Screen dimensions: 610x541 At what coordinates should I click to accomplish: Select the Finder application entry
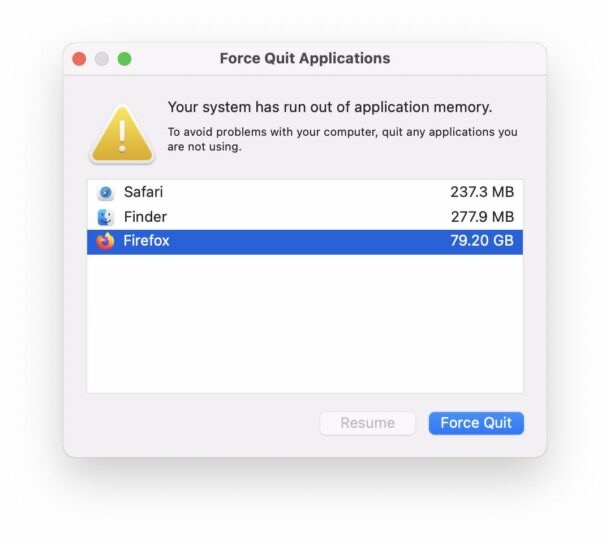(305, 217)
